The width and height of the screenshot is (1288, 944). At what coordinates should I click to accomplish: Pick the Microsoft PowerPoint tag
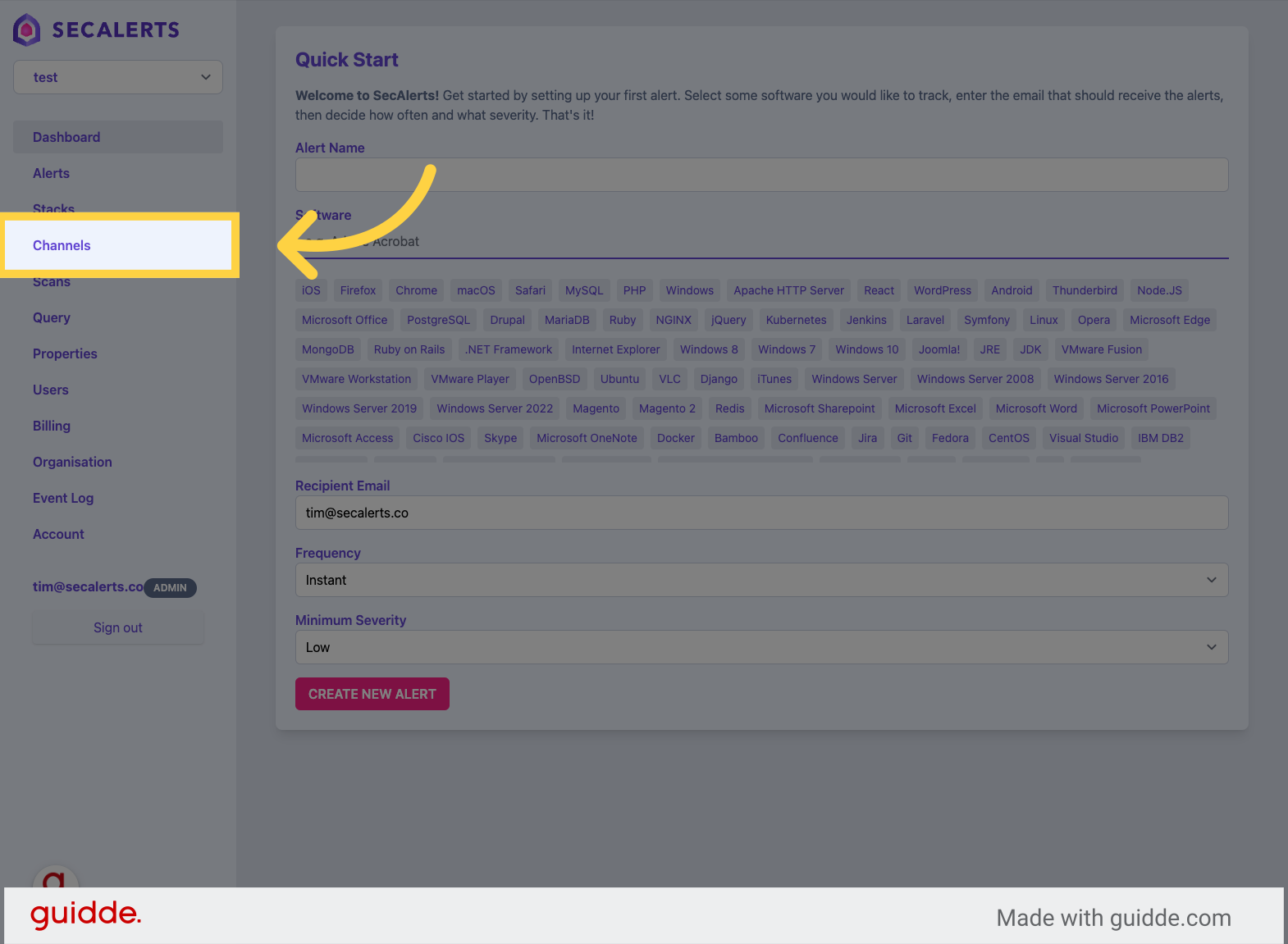(1153, 408)
